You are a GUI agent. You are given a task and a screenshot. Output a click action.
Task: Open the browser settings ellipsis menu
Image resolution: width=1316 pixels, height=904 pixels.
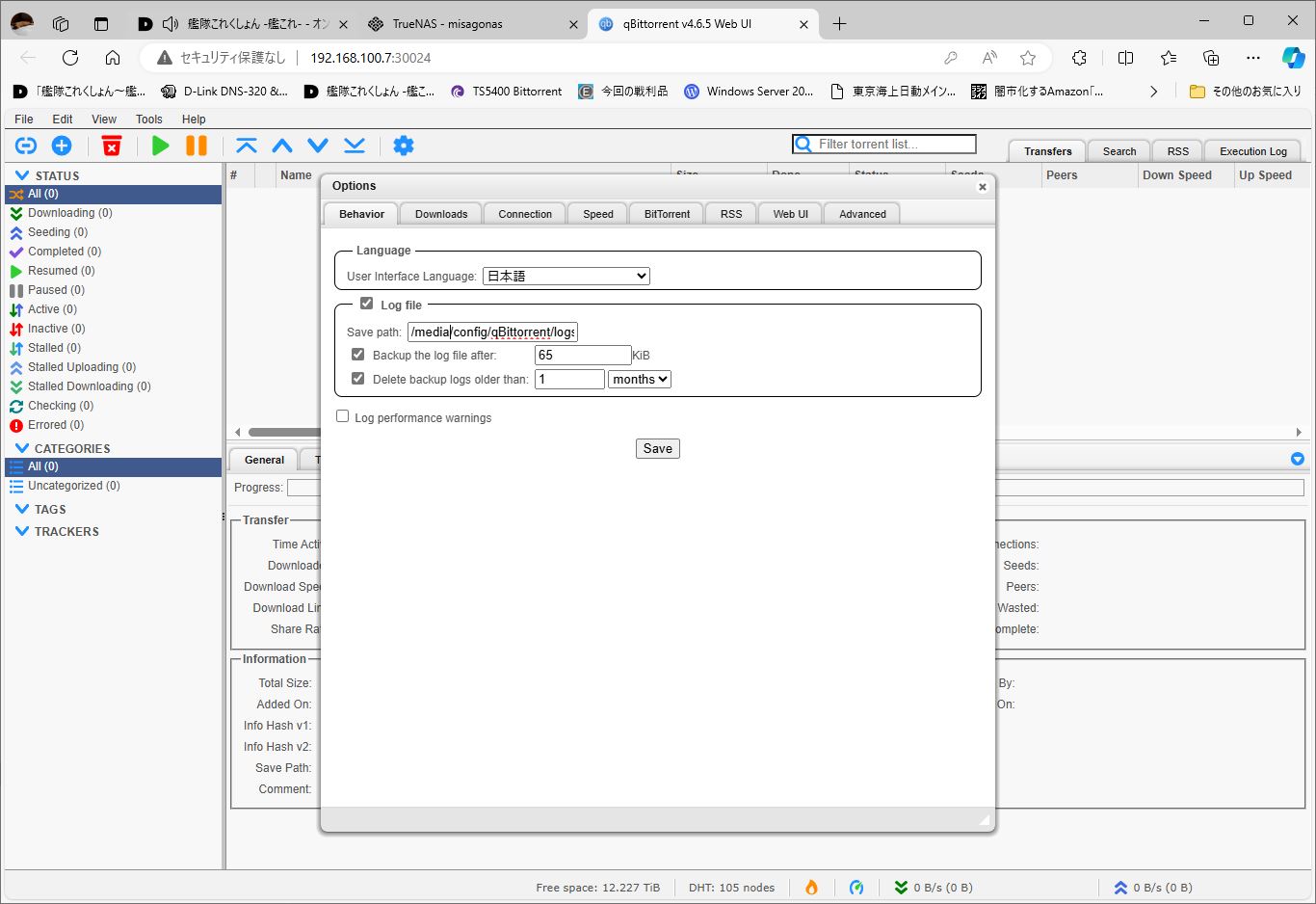coord(1252,58)
